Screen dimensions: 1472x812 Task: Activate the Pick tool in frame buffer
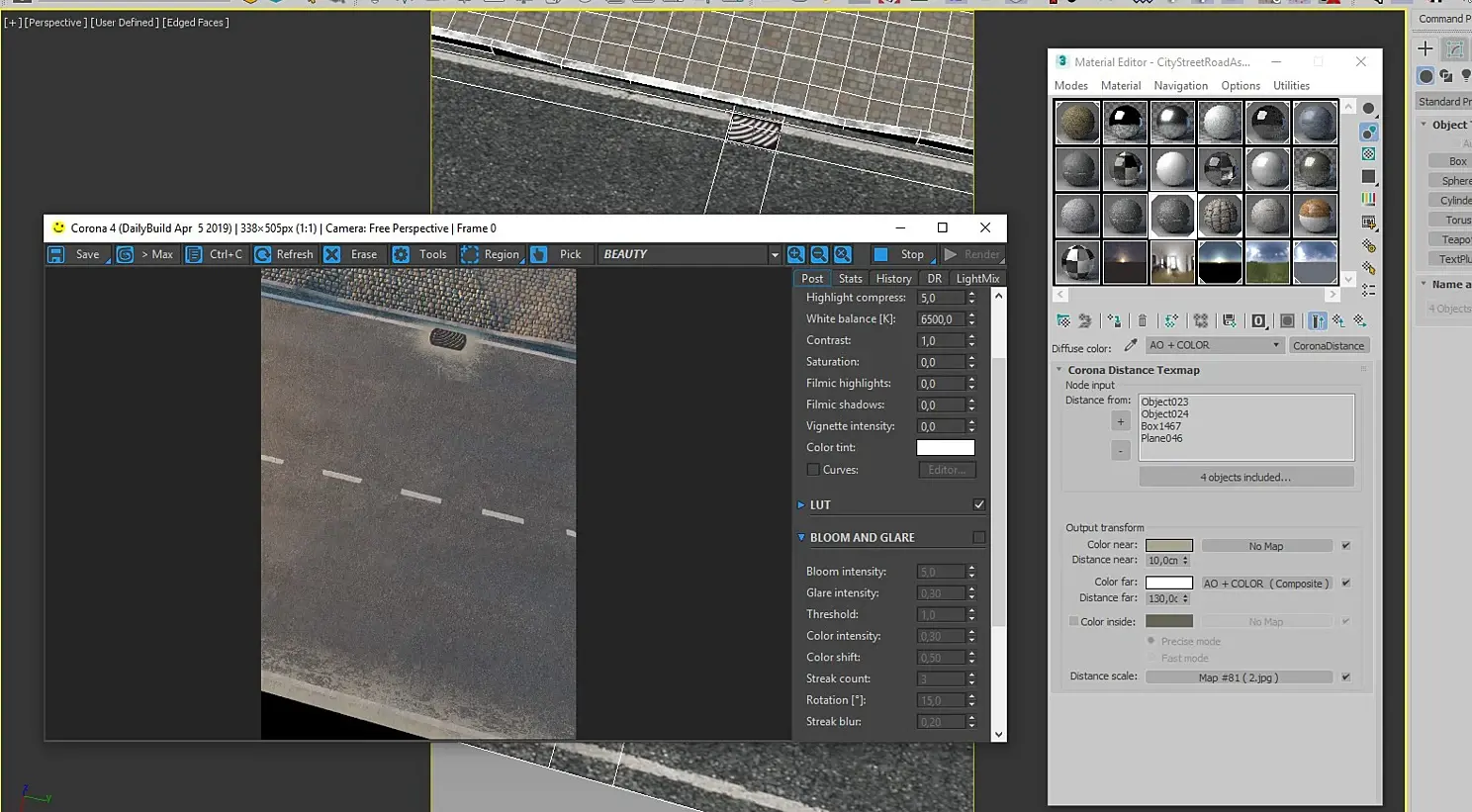click(x=539, y=254)
